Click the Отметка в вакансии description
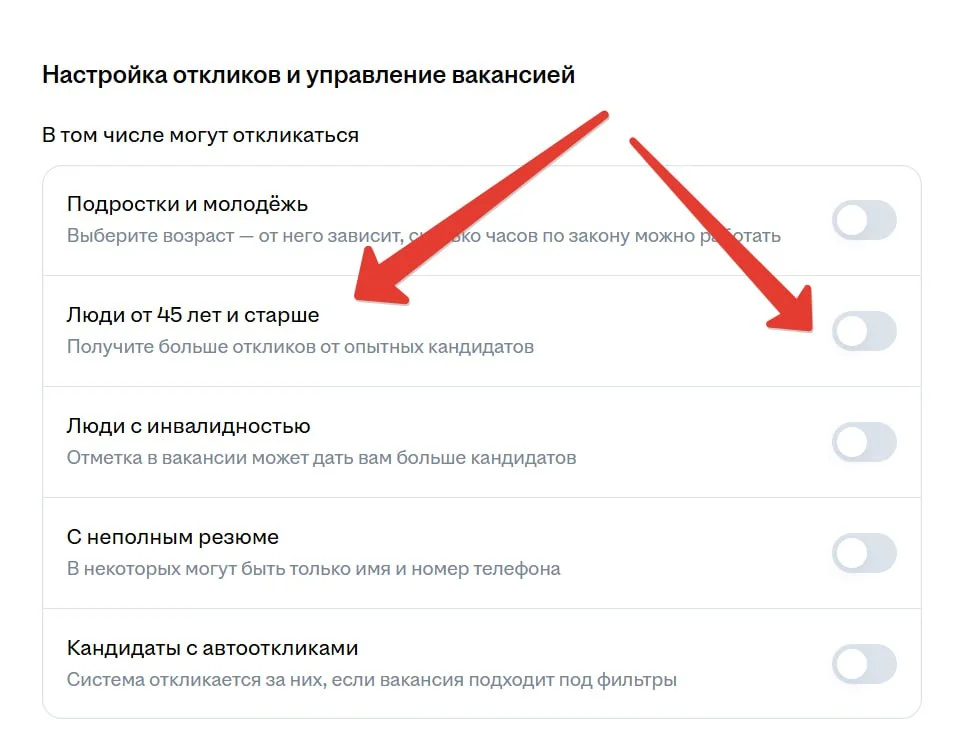Image resolution: width=961 pixels, height=737 pixels. (321, 458)
